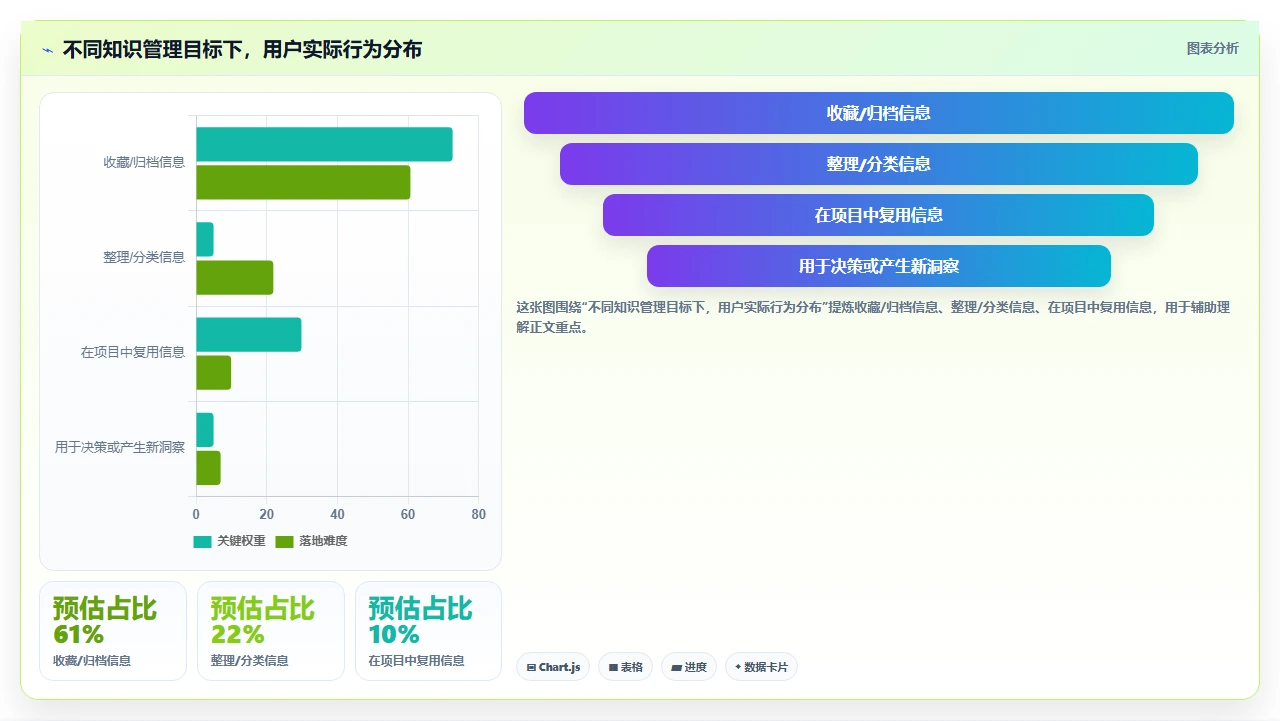Click 落地难度 legend label

click(323, 541)
